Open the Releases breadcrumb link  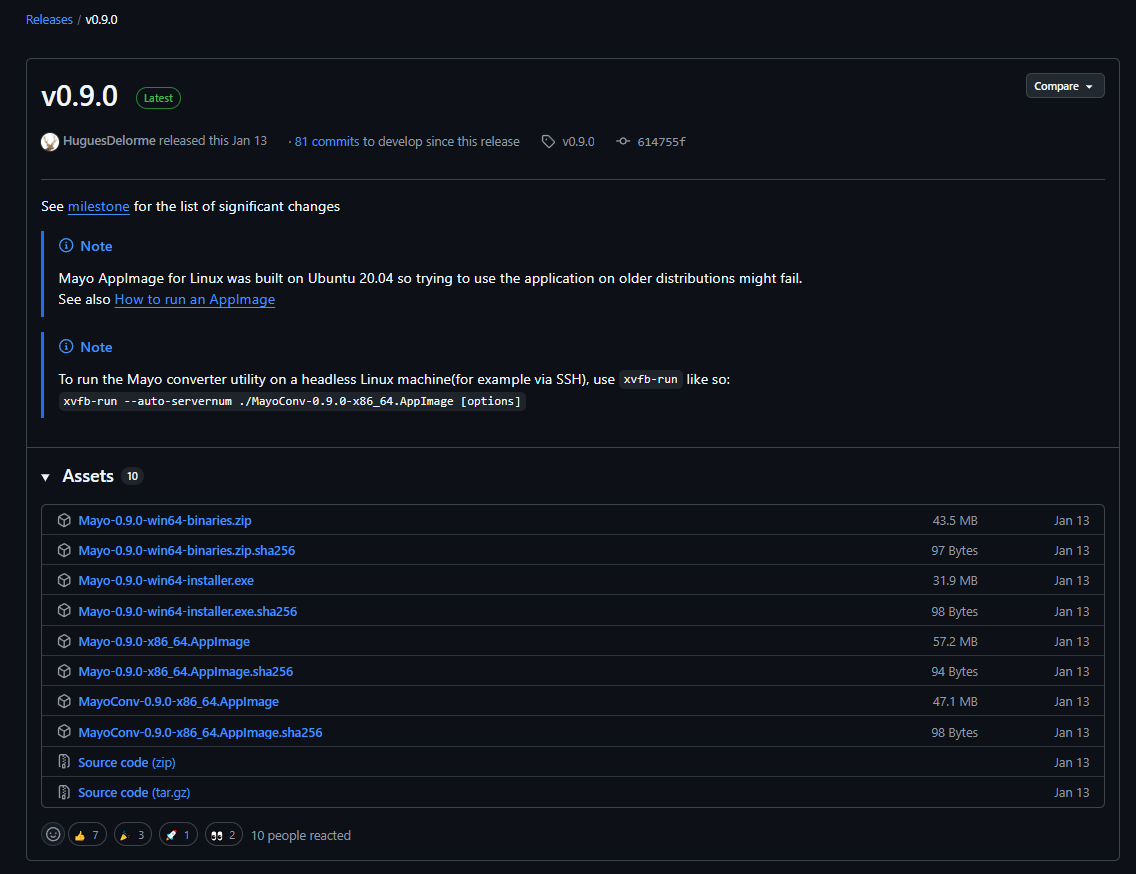coord(49,20)
